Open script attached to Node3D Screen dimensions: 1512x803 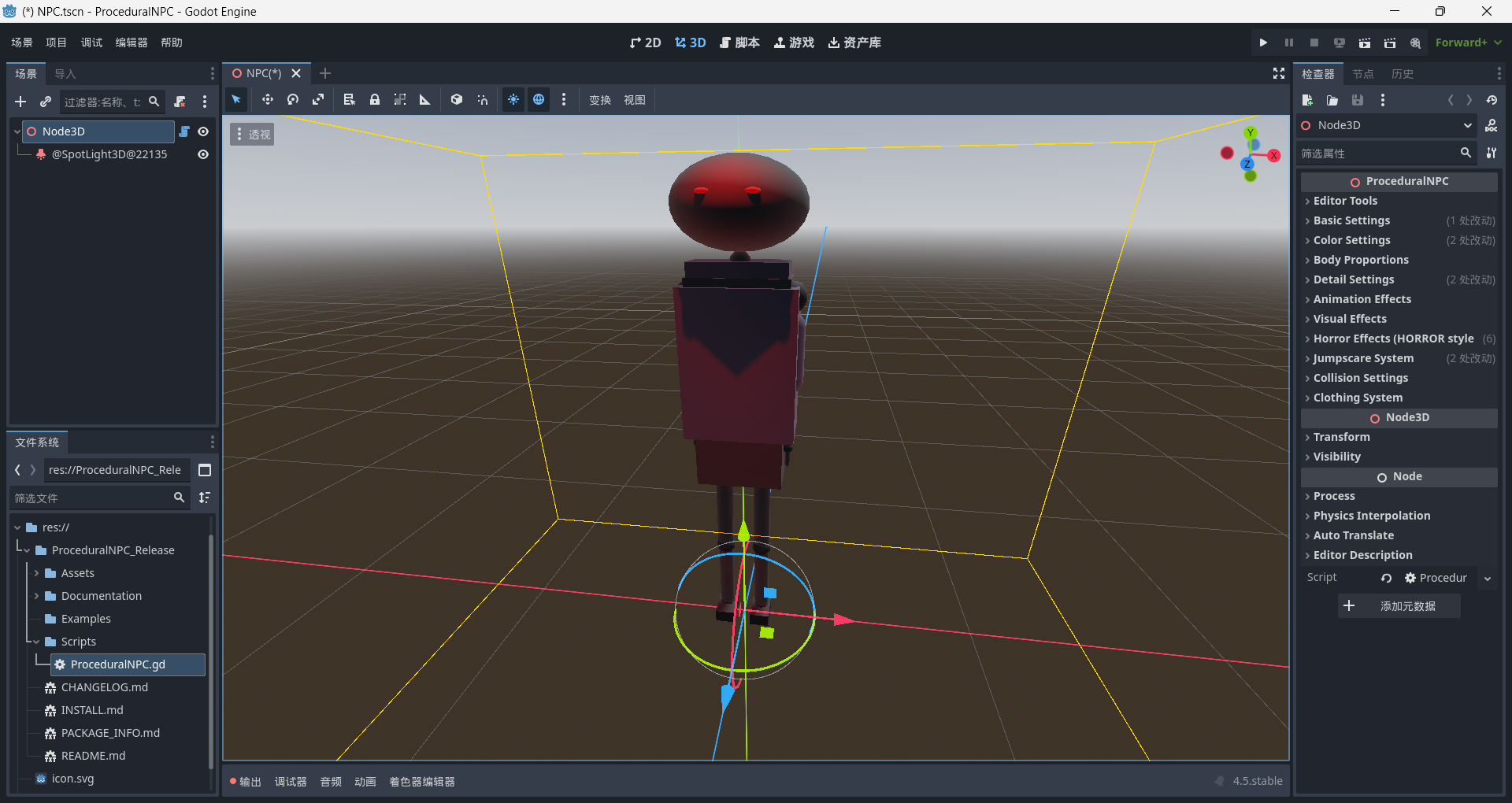tap(184, 131)
